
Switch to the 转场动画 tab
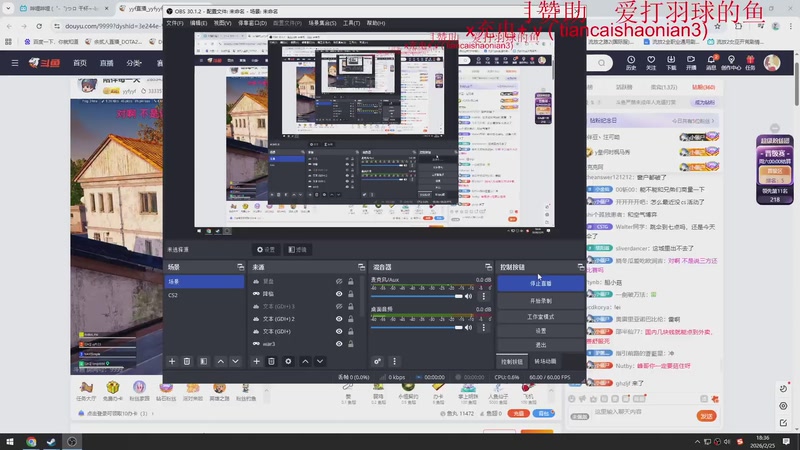tap(545, 361)
